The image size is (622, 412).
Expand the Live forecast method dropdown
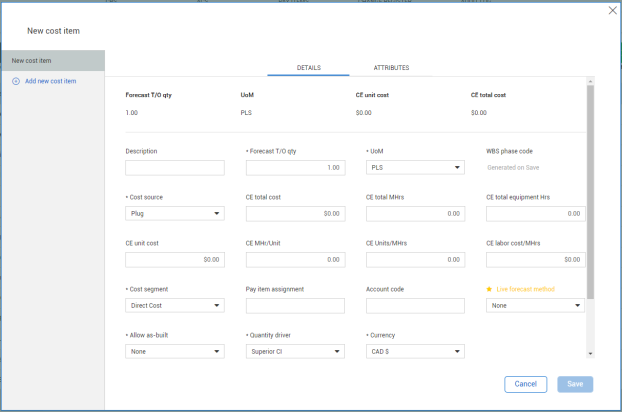(x=535, y=306)
